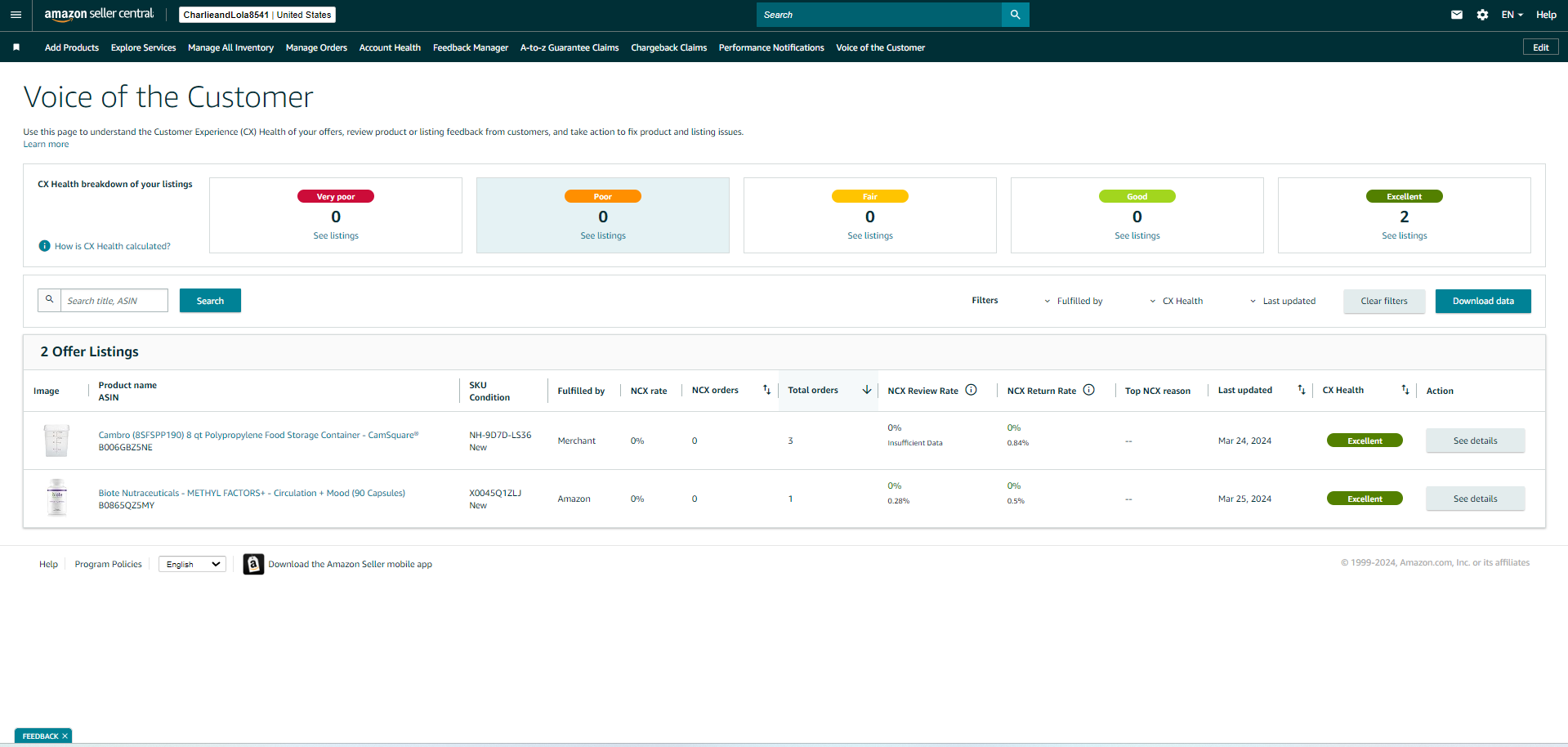This screenshot has width=1568, height=747.
Task: Select Voice of the Customer nav item
Action: click(x=881, y=47)
